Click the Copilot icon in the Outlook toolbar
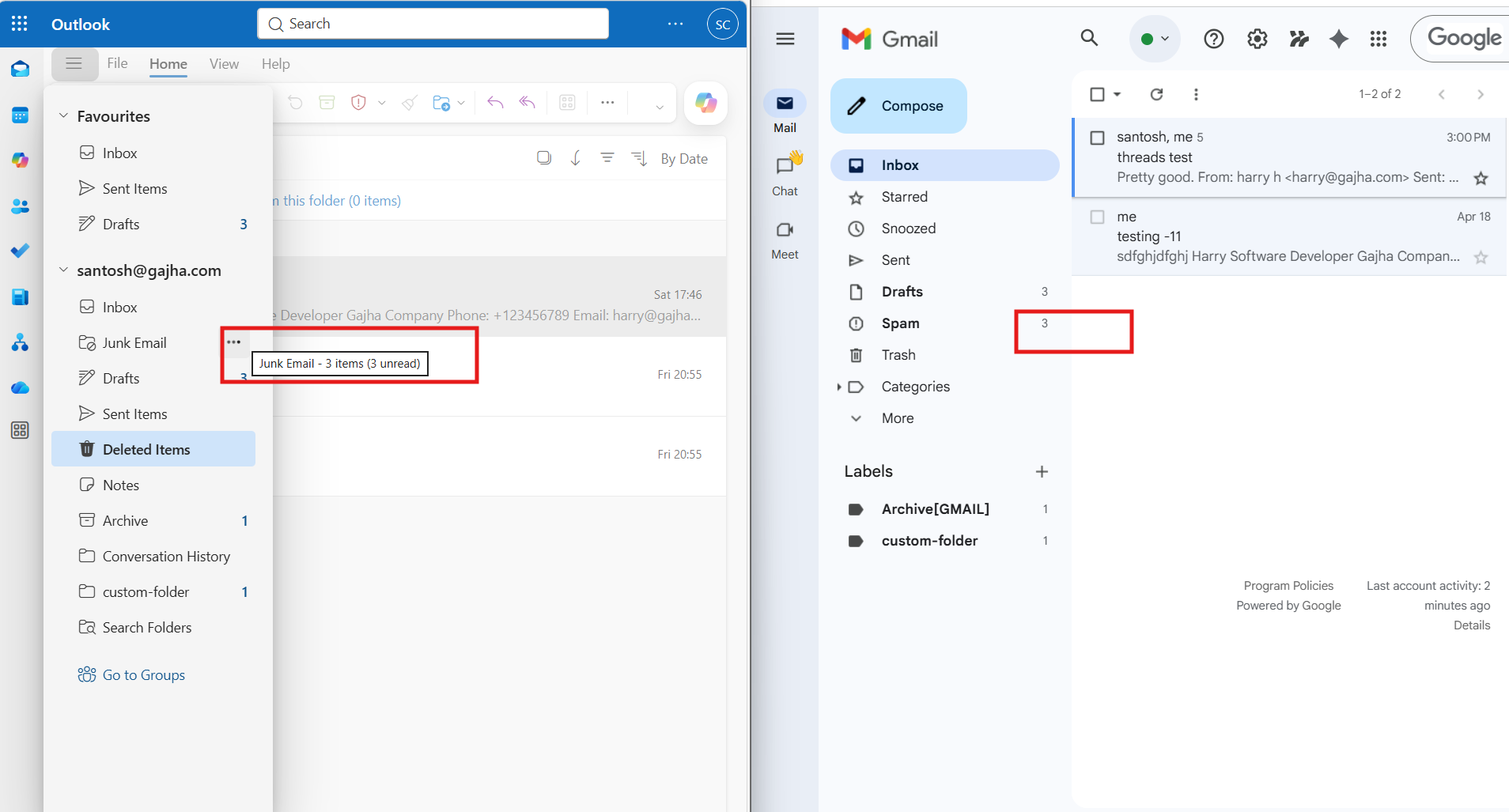 705,103
